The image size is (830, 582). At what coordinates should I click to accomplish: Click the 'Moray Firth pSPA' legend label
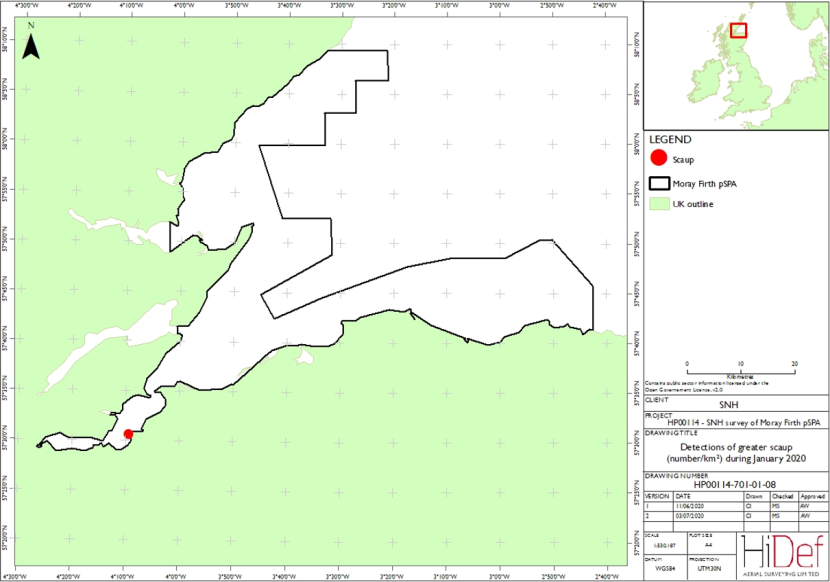[705, 184]
